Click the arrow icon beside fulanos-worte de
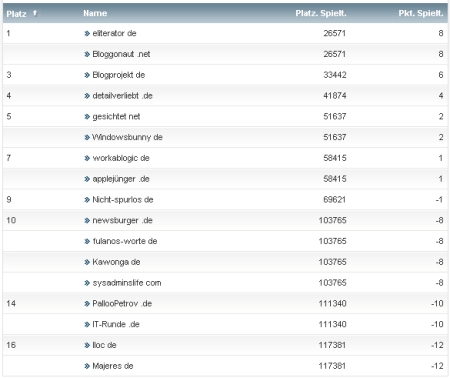The width and height of the screenshot is (450, 378). (x=87, y=241)
